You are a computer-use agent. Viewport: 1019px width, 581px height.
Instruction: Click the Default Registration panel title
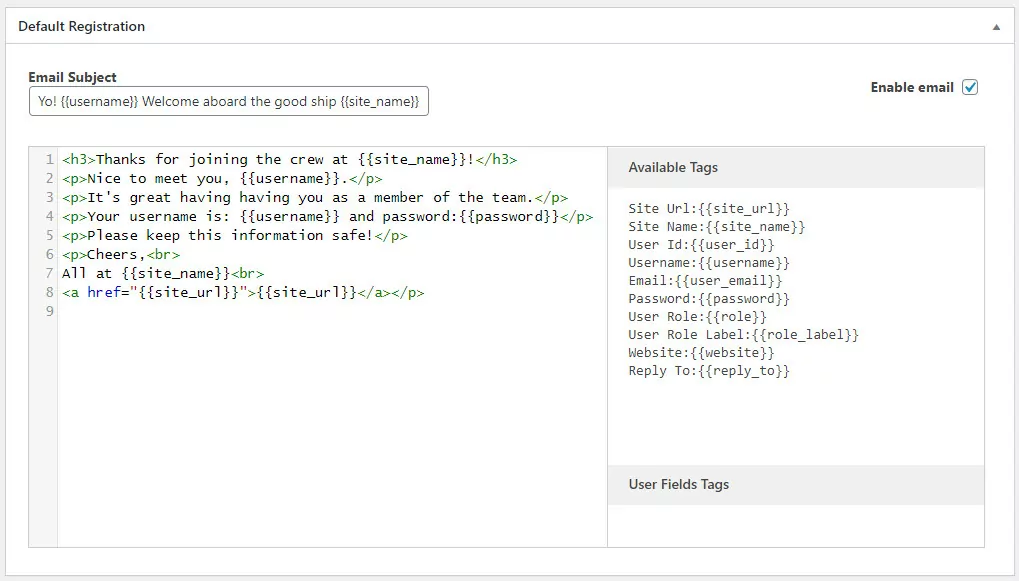click(x=81, y=27)
